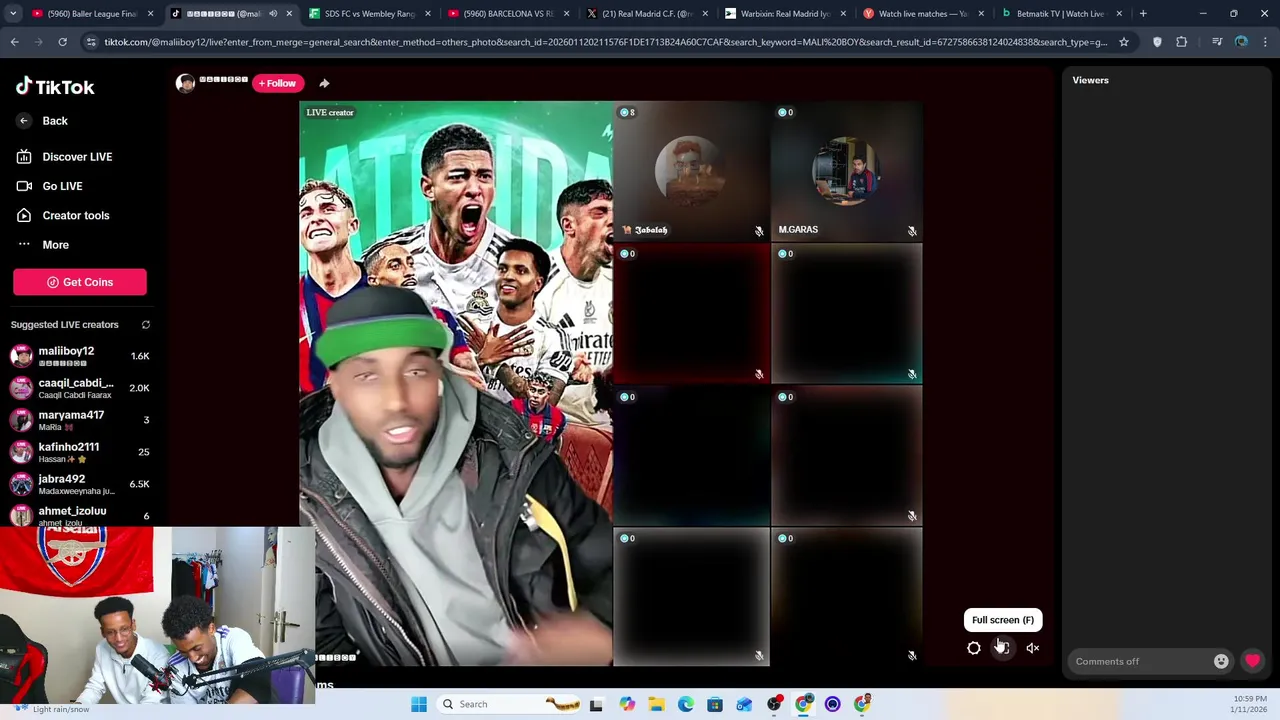1280x720 pixels.
Task: Mute the TikTok tab audio icon
Action: [272, 14]
